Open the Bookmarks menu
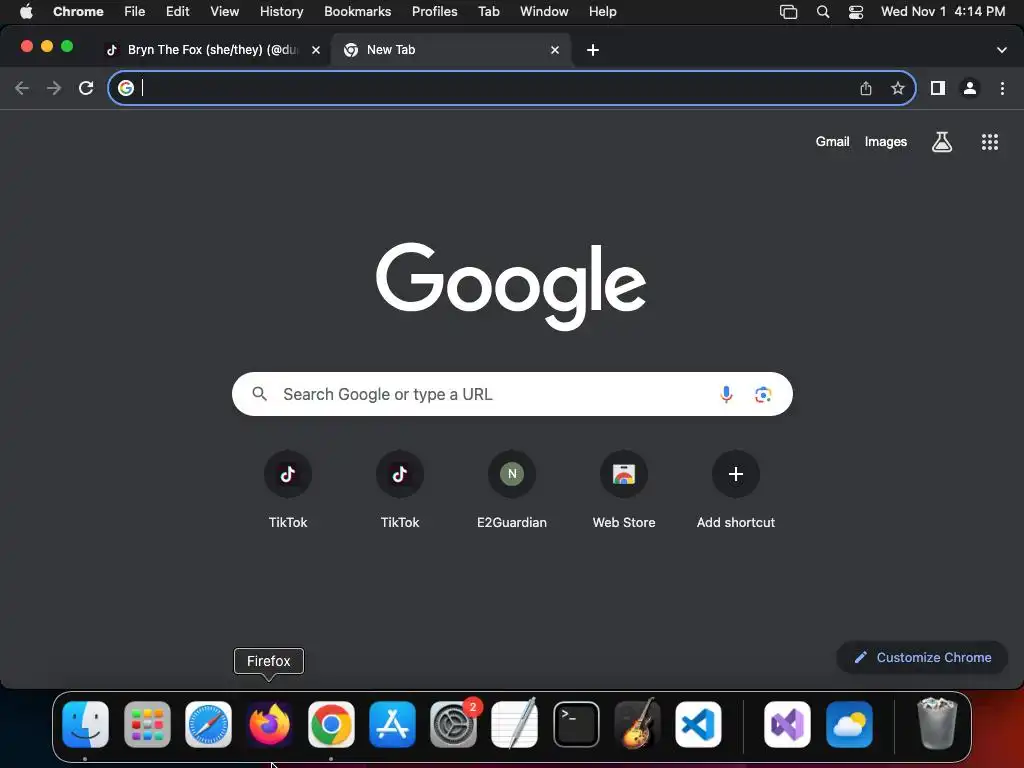The image size is (1024, 768). point(358,12)
